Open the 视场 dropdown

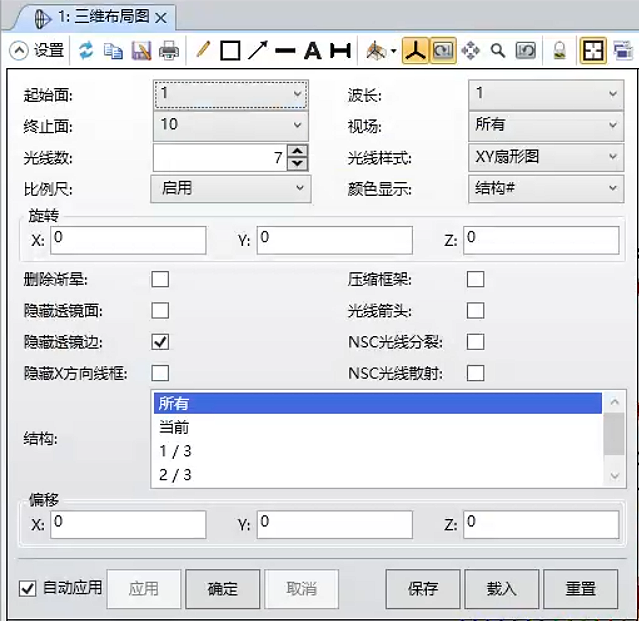546,125
